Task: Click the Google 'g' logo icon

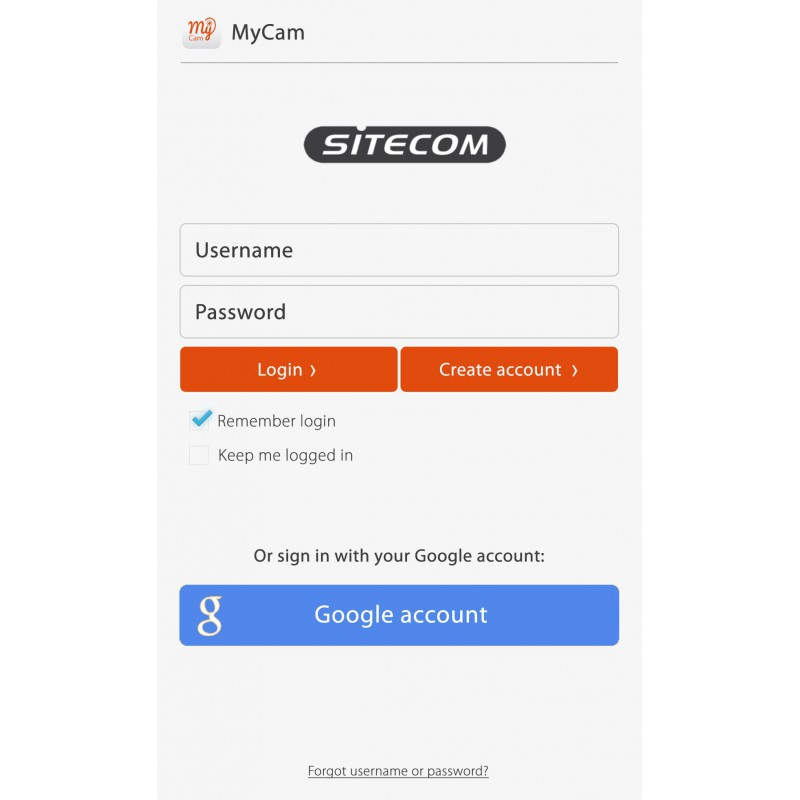Action: coord(210,615)
